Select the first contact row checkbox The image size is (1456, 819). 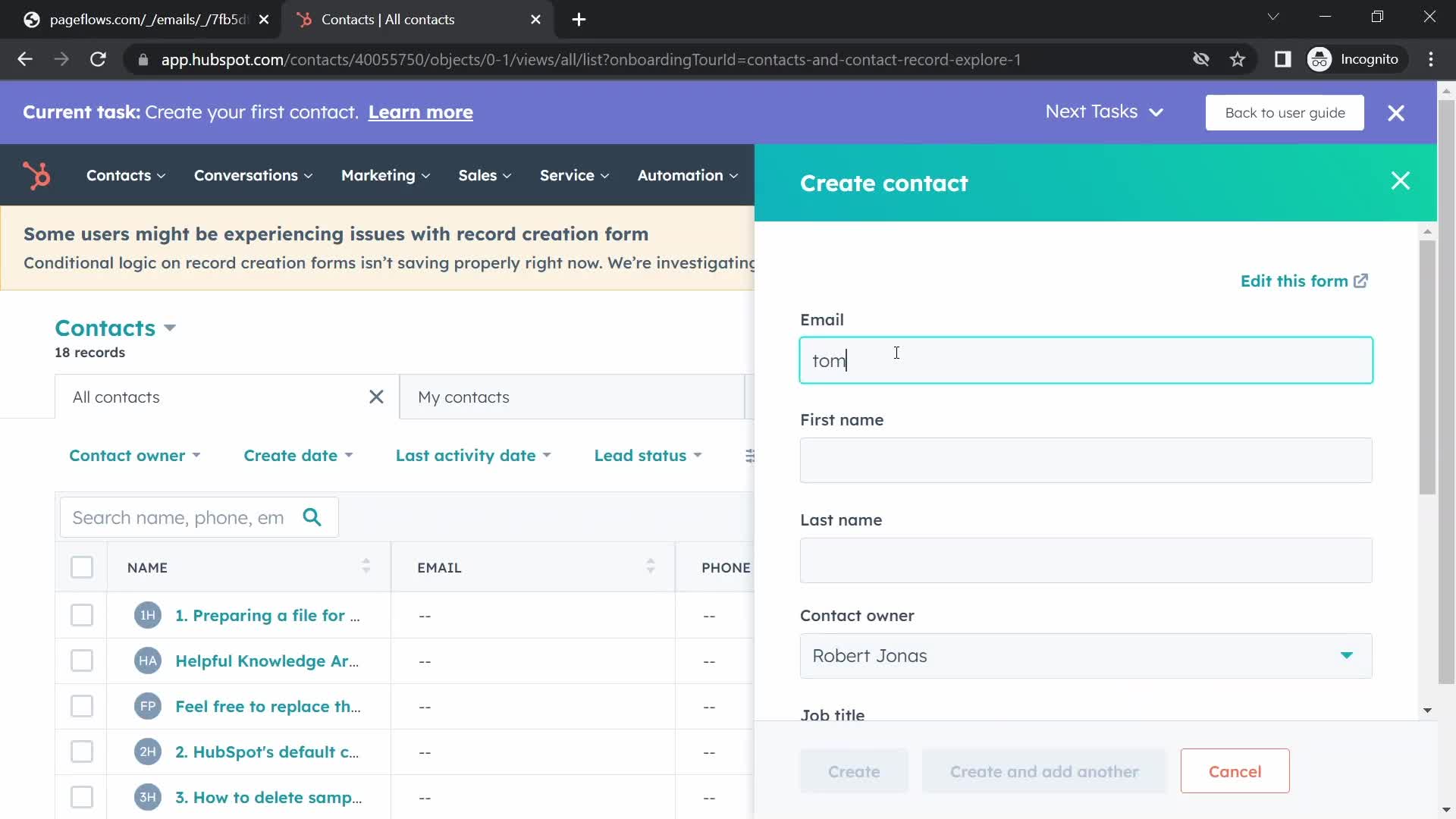click(x=81, y=615)
